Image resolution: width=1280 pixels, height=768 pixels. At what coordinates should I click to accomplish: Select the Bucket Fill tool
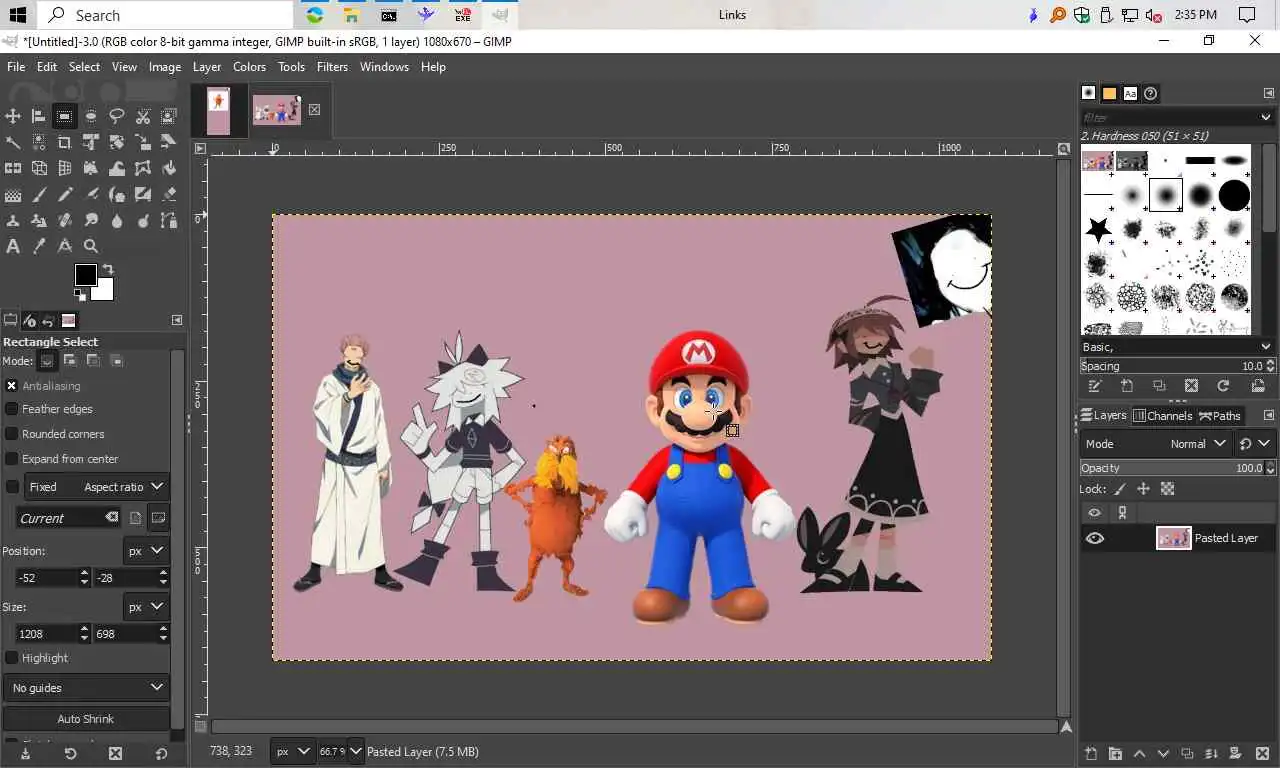pyautogui.click(x=169, y=168)
